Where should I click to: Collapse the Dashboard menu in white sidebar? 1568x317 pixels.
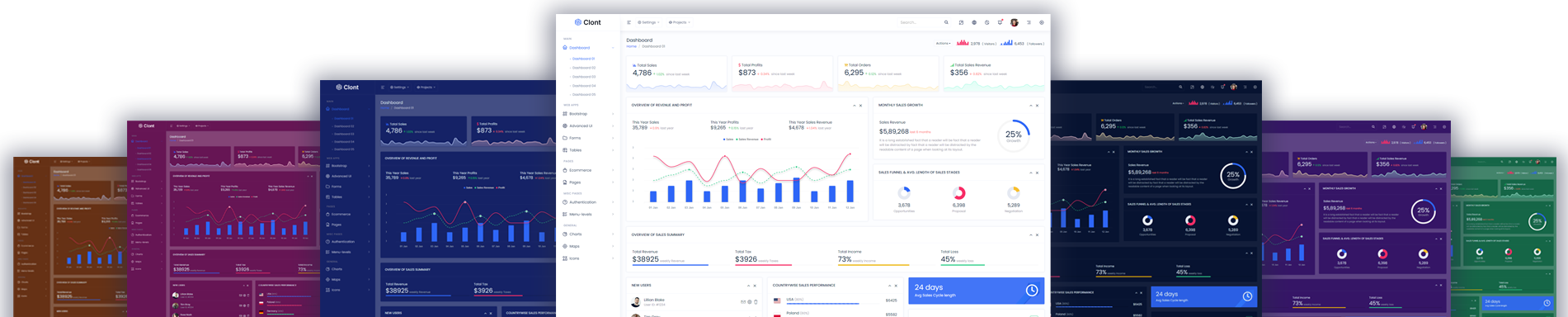point(589,48)
